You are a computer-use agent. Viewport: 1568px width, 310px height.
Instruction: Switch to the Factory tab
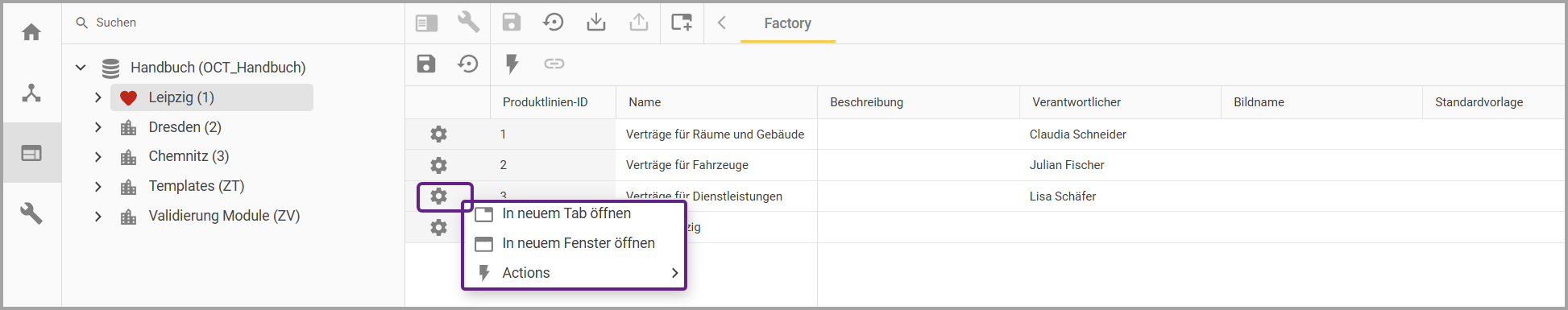pyautogui.click(x=787, y=23)
